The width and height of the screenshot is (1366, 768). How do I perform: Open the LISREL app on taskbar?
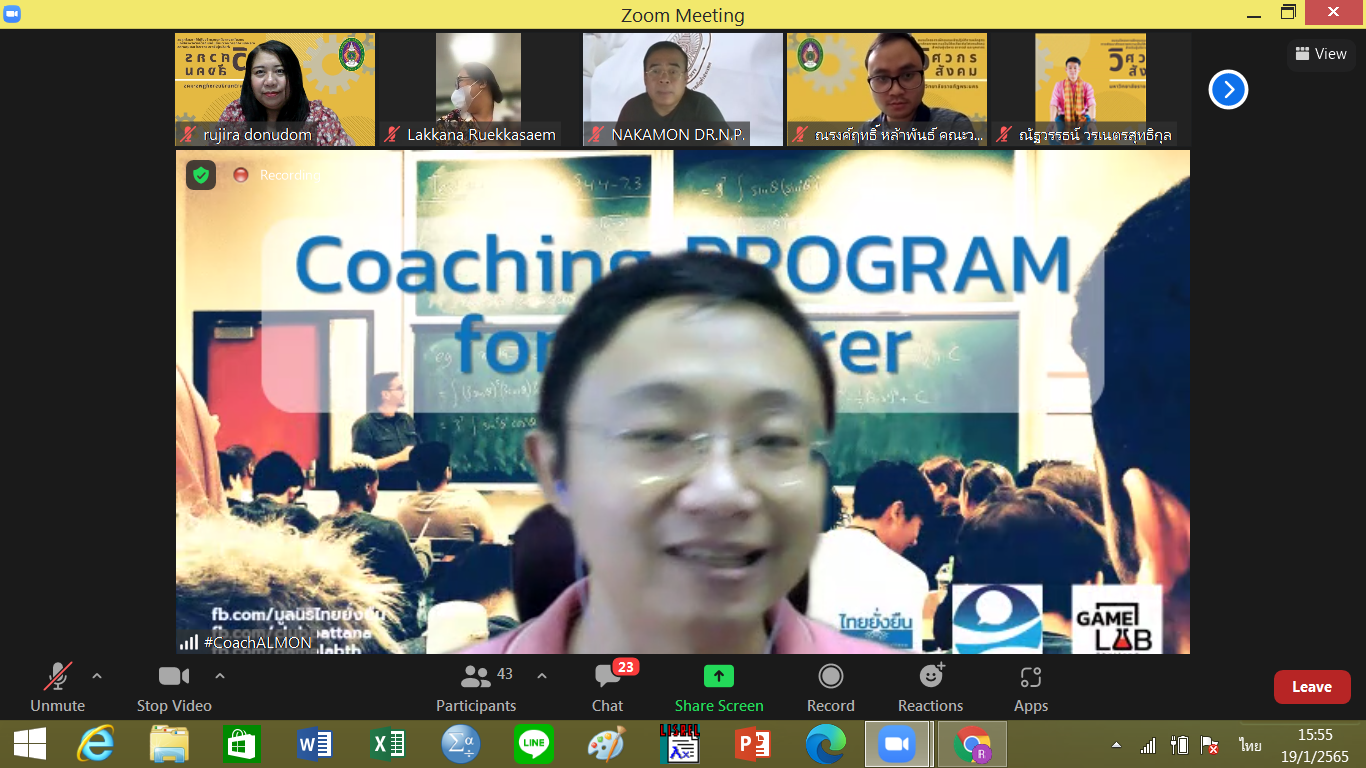click(679, 744)
